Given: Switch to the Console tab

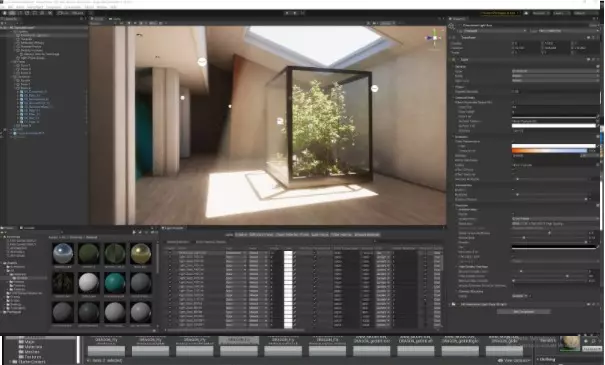Looking at the screenshot, I should tap(29, 228).
